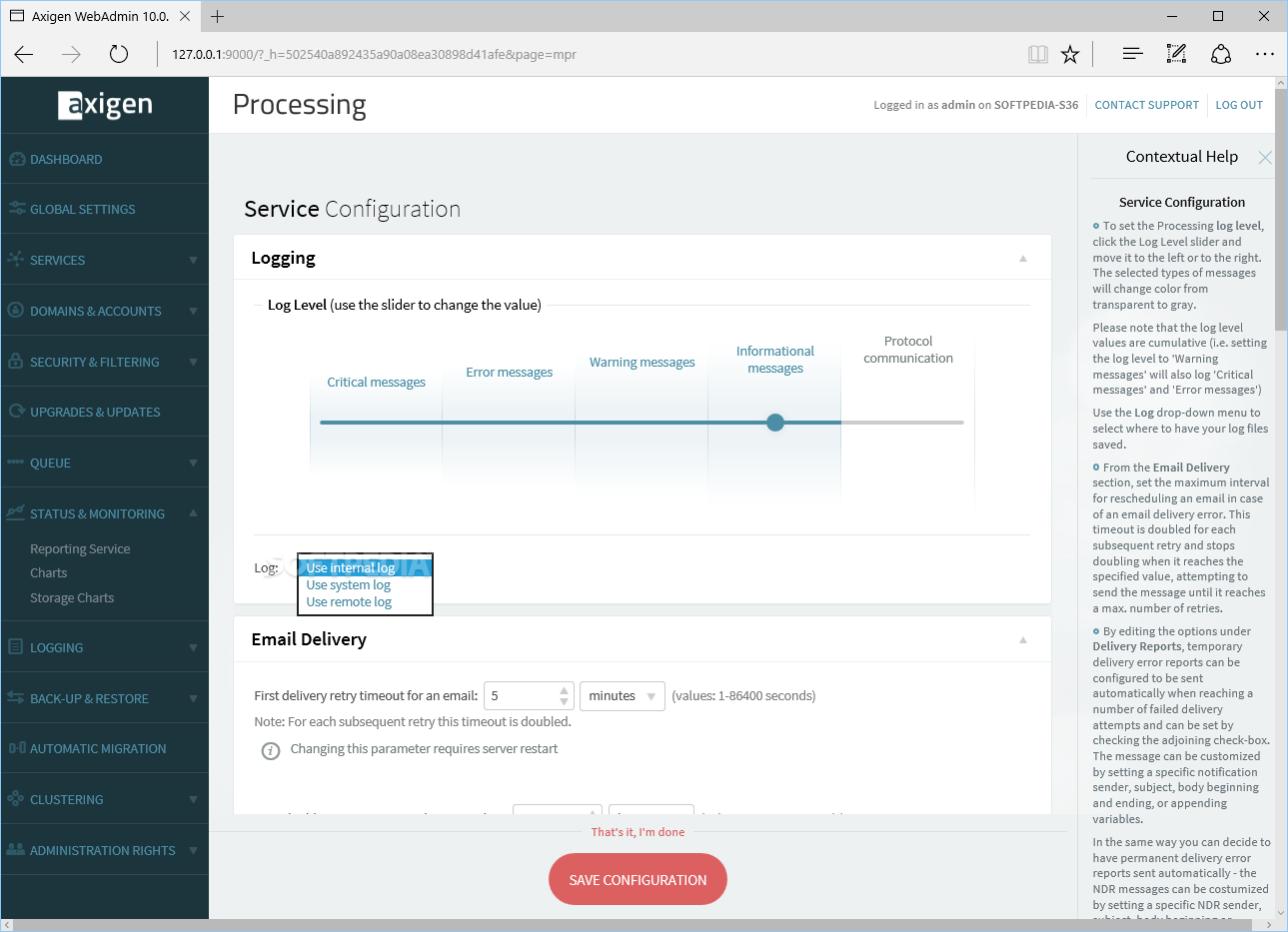
Task: Close the Contextual Help panel
Action: [x=1265, y=158]
